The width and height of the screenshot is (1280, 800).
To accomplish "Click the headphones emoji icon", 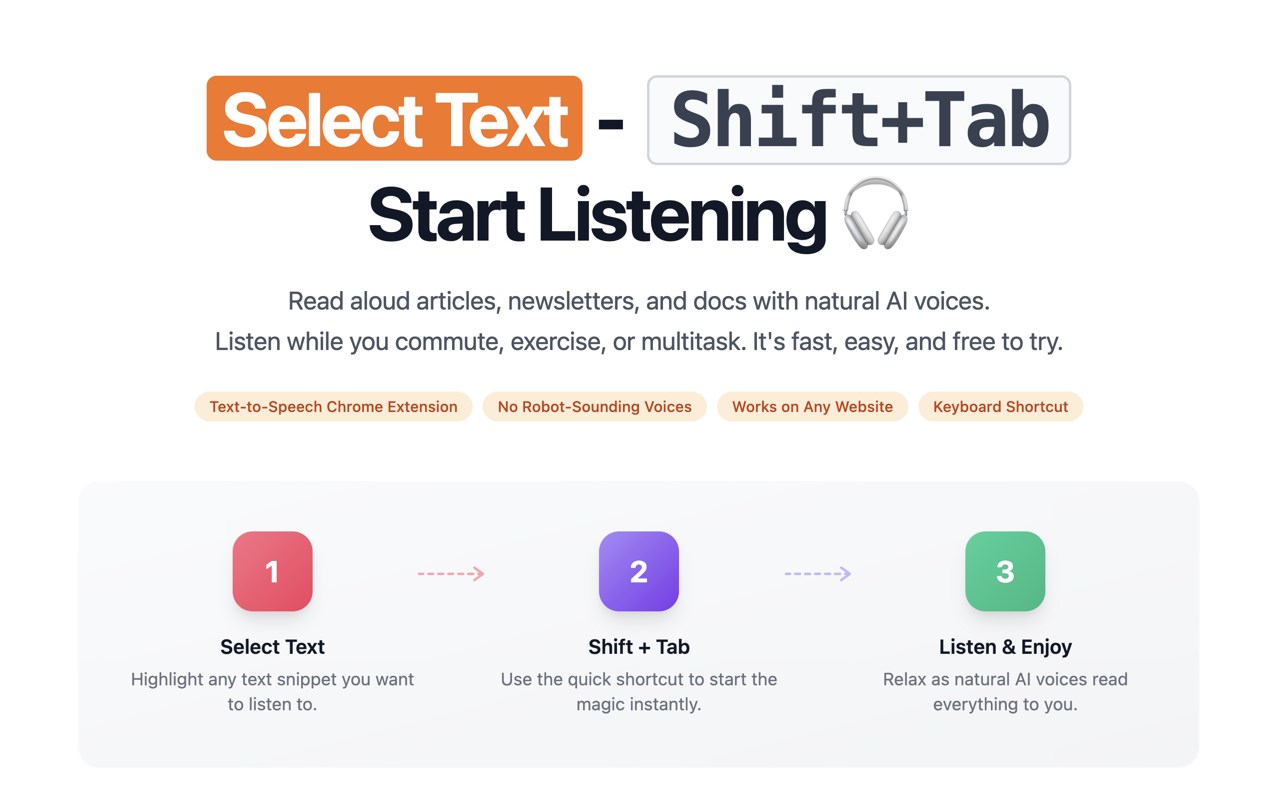I will [875, 214].
